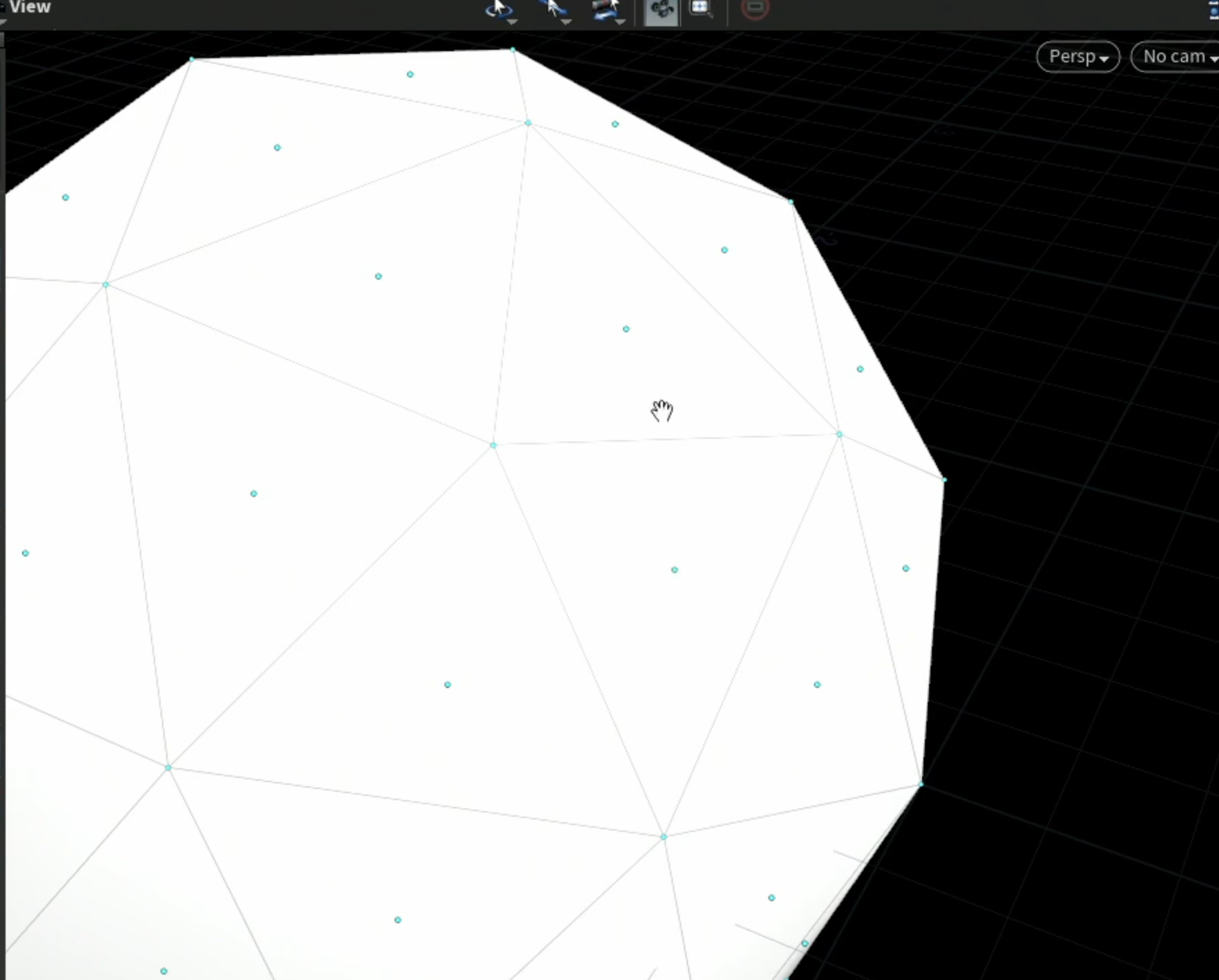The height and width of the screenshot is (980, 1219).
Task: Click the display options icon at top-right corner
Action: [1213, 10]
